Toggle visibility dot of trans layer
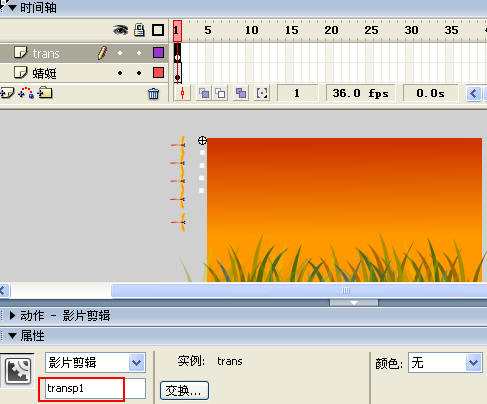This screenshot has width=487, height=404. (120, 53)
